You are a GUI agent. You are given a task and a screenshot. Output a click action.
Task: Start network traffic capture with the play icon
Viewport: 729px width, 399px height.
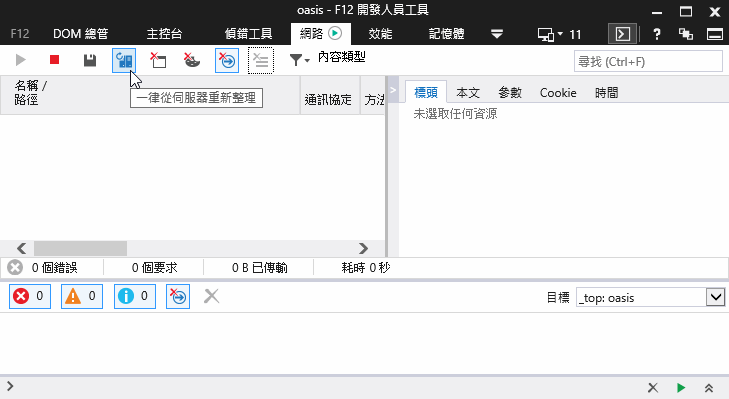[x=20, y=60]
